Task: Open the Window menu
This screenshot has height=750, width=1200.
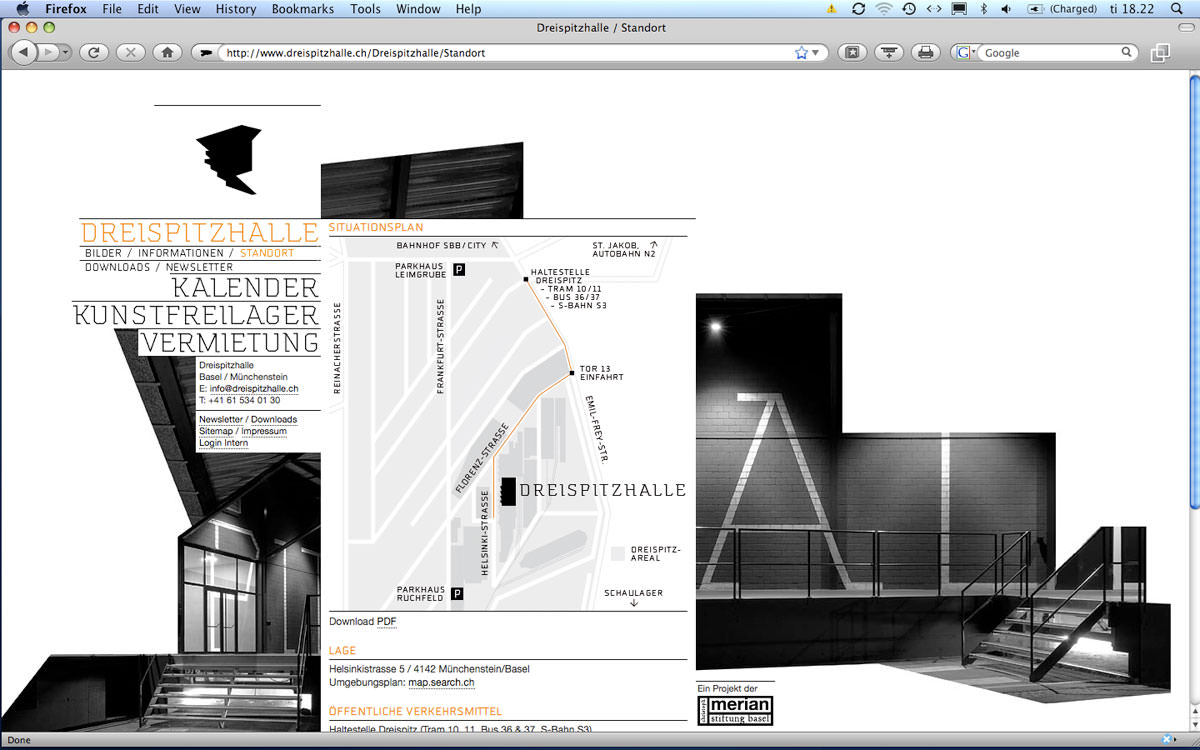Action: click(418, 9)
